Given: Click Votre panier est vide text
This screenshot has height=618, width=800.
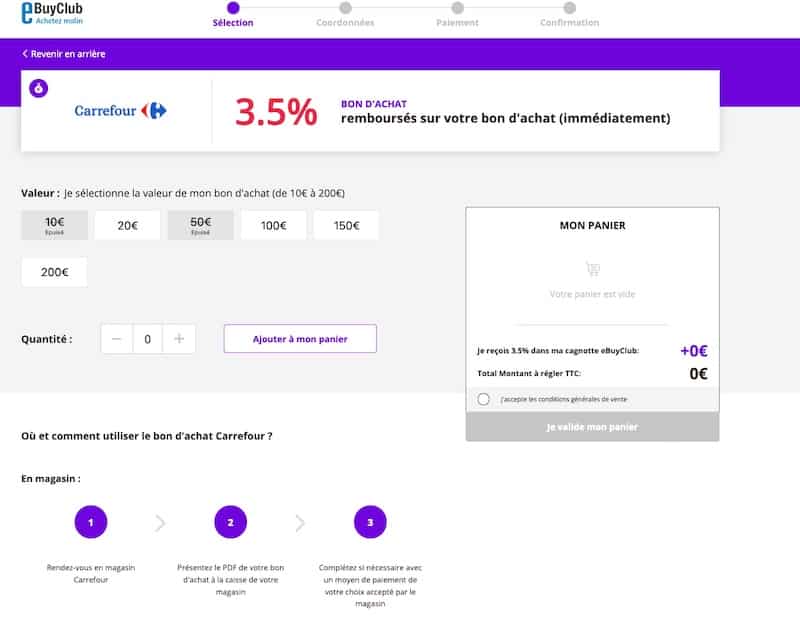Looking at the screenshot, I should click(x=592, y=294).
